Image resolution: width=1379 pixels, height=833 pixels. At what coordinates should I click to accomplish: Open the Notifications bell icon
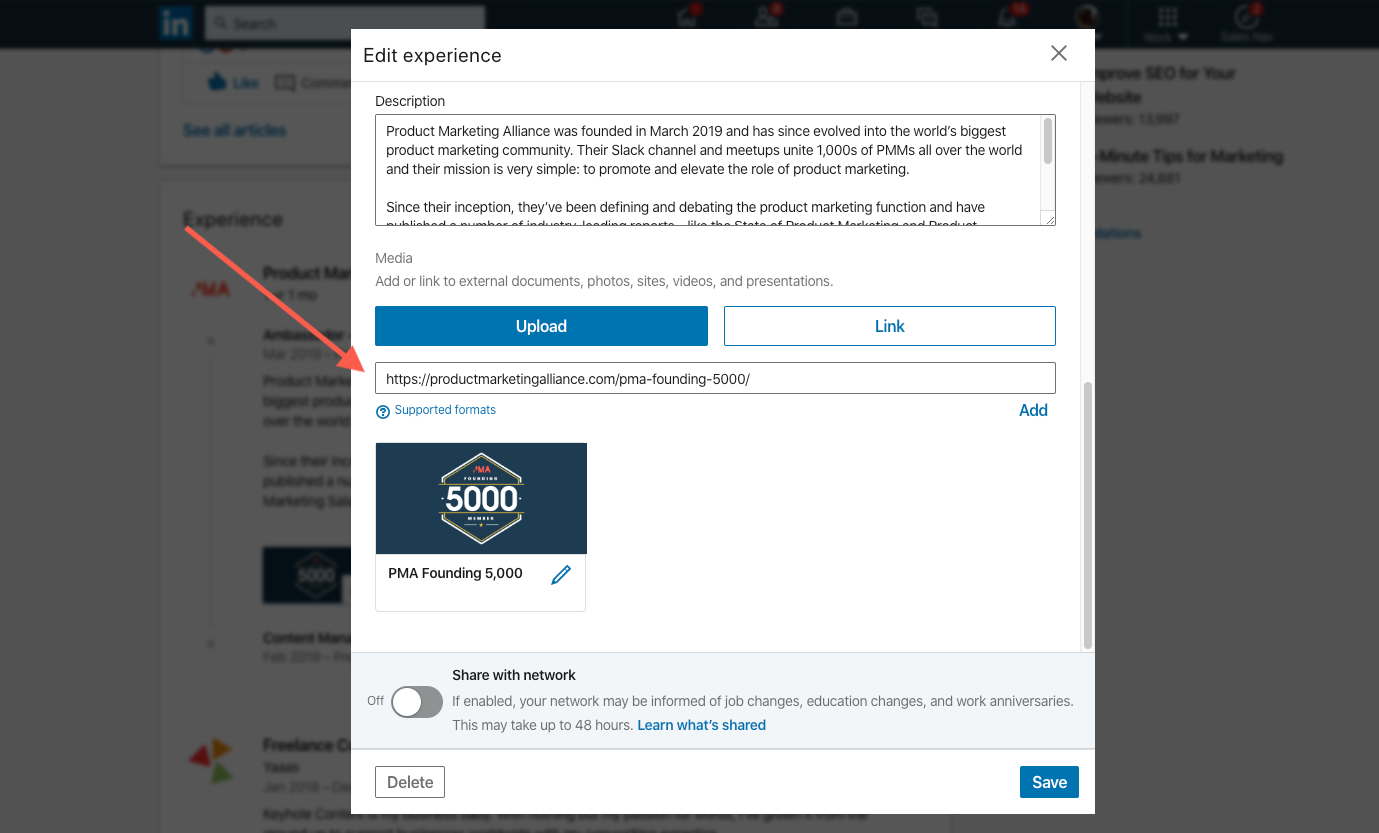[1008, 18]
